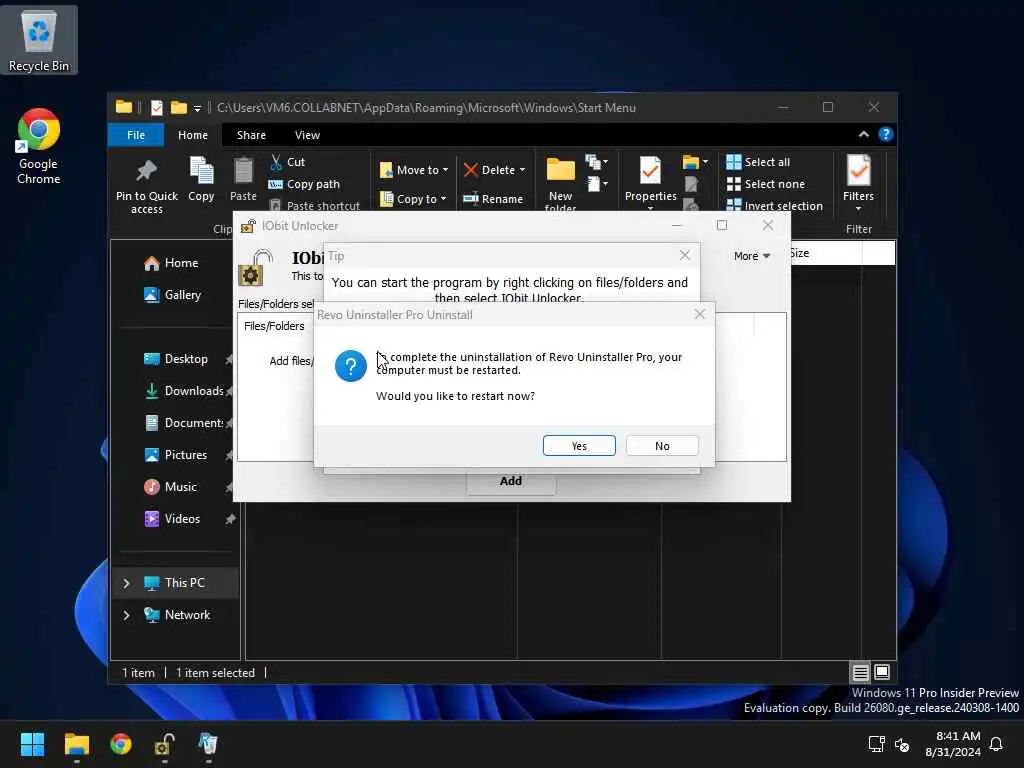Image resolution: width=1024 pixels, height=768 pixels.
Task: Open Explorer help icon
Action: click(886, 135)
